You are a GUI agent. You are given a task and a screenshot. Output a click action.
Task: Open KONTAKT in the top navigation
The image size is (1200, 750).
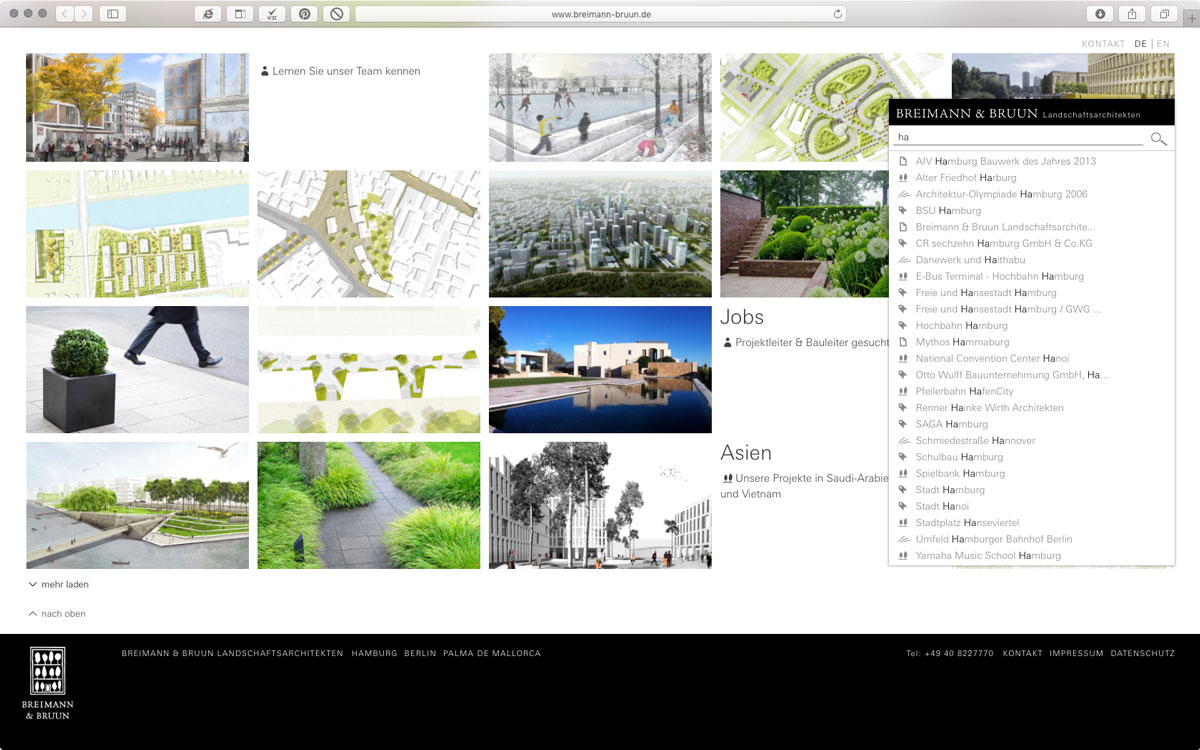pos(1103,44)
